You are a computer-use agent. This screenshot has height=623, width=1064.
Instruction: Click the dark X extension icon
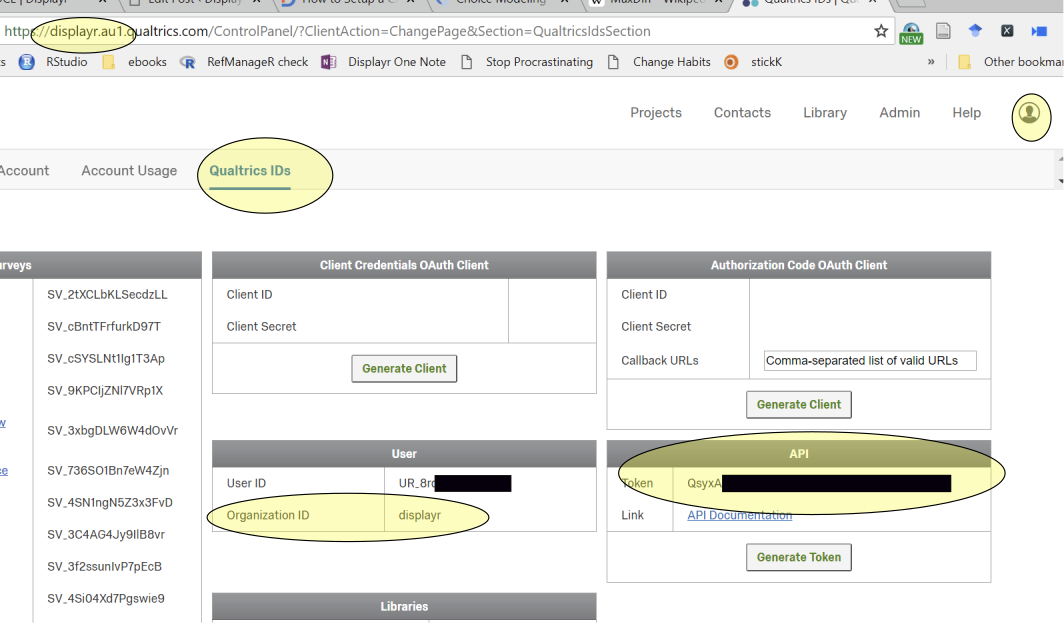[1007, 31]
